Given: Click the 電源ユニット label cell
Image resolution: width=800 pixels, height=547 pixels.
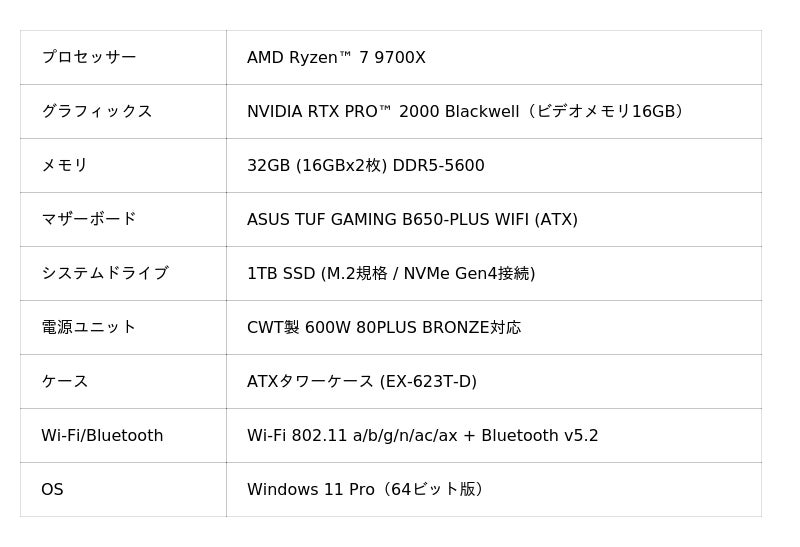Looking at the screenshot, I should coord(88,328).
